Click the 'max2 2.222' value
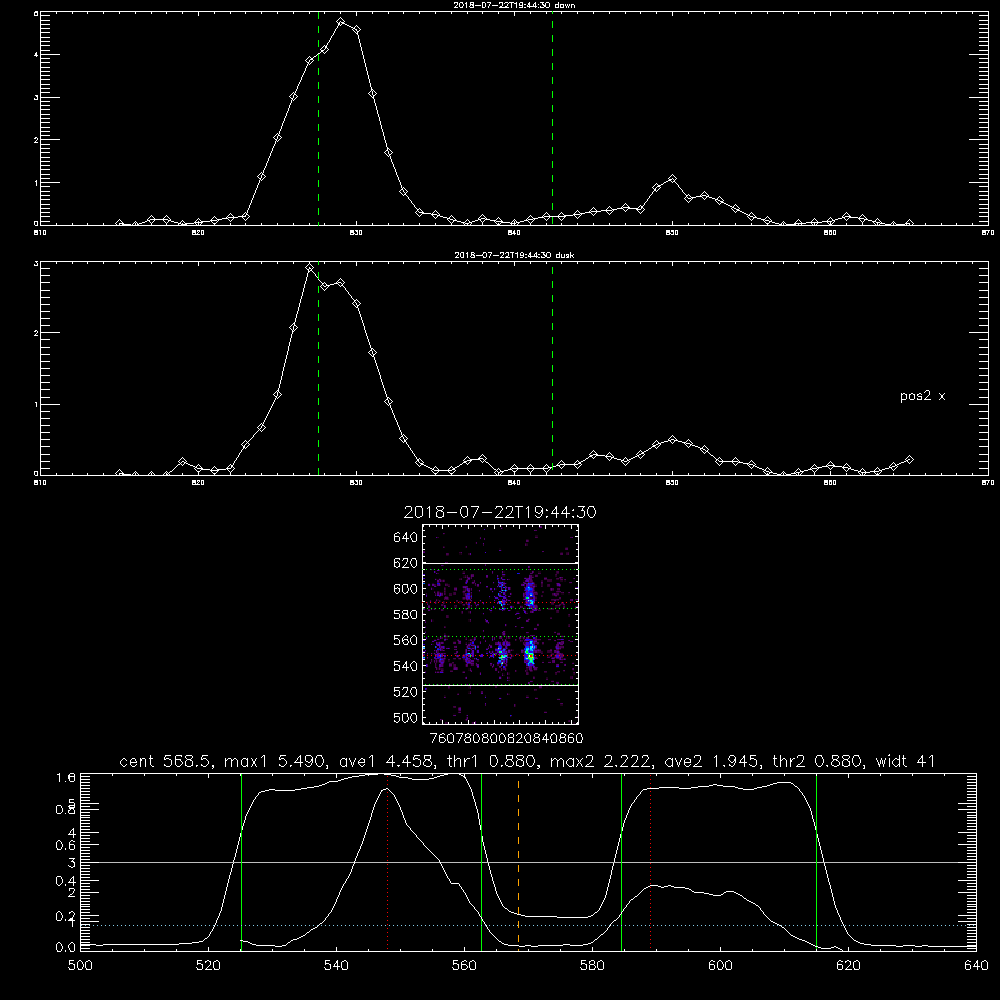The image size is (1000, 1000). pyautogui.click(x=601, y=761)
